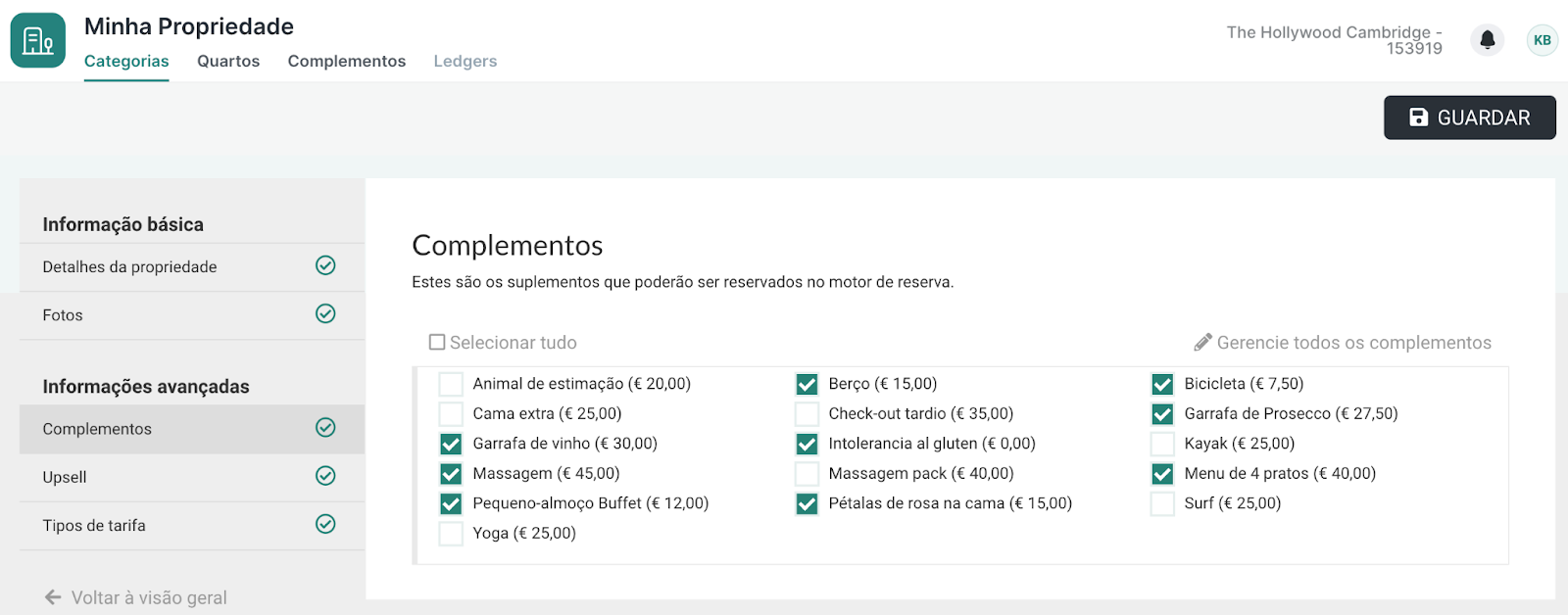This screenshot has height=615, width=1568.
Task: Click The Hollywood Cambridge - 153919 property name
Action: pos(1335,40)
